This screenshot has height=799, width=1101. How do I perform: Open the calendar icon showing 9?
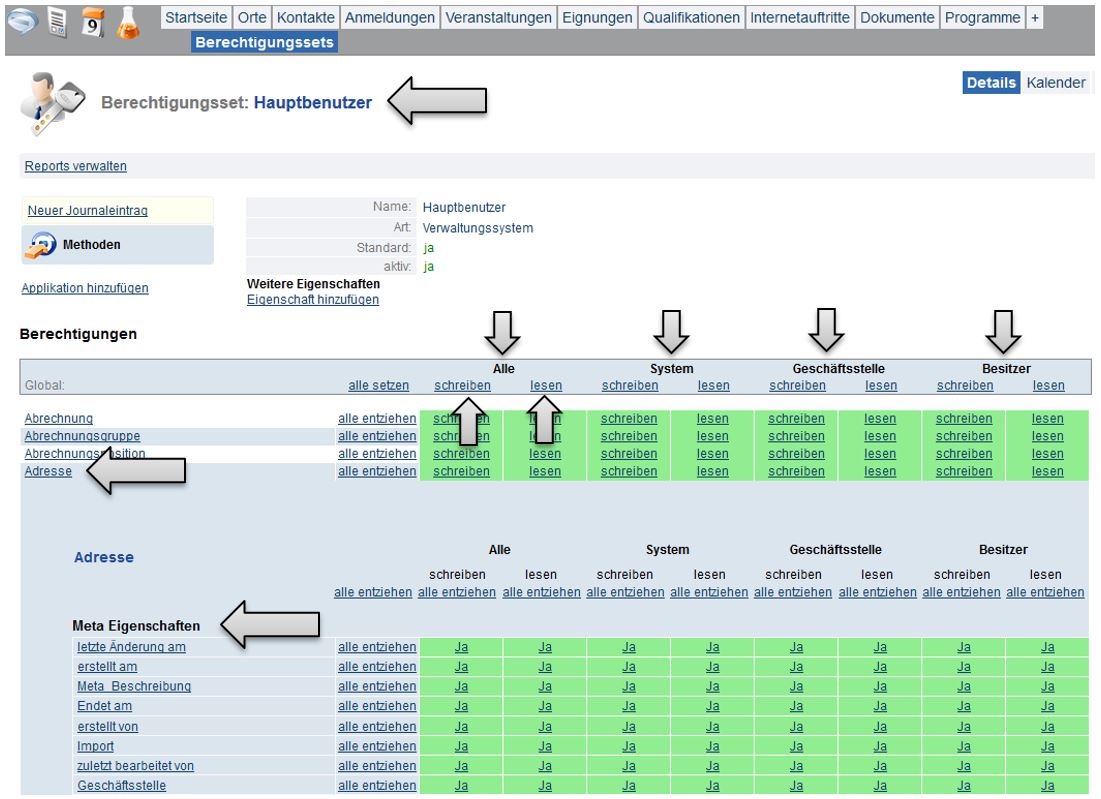[91, 24]
